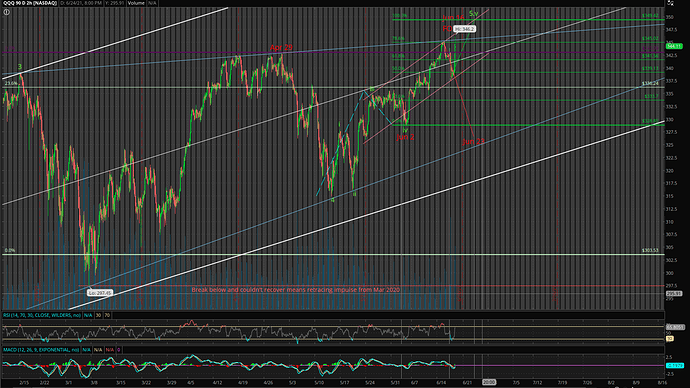Screen dimensions: 690x388
Task: Click the Lo: 297.45 price bubble
Action: point(100,293)
